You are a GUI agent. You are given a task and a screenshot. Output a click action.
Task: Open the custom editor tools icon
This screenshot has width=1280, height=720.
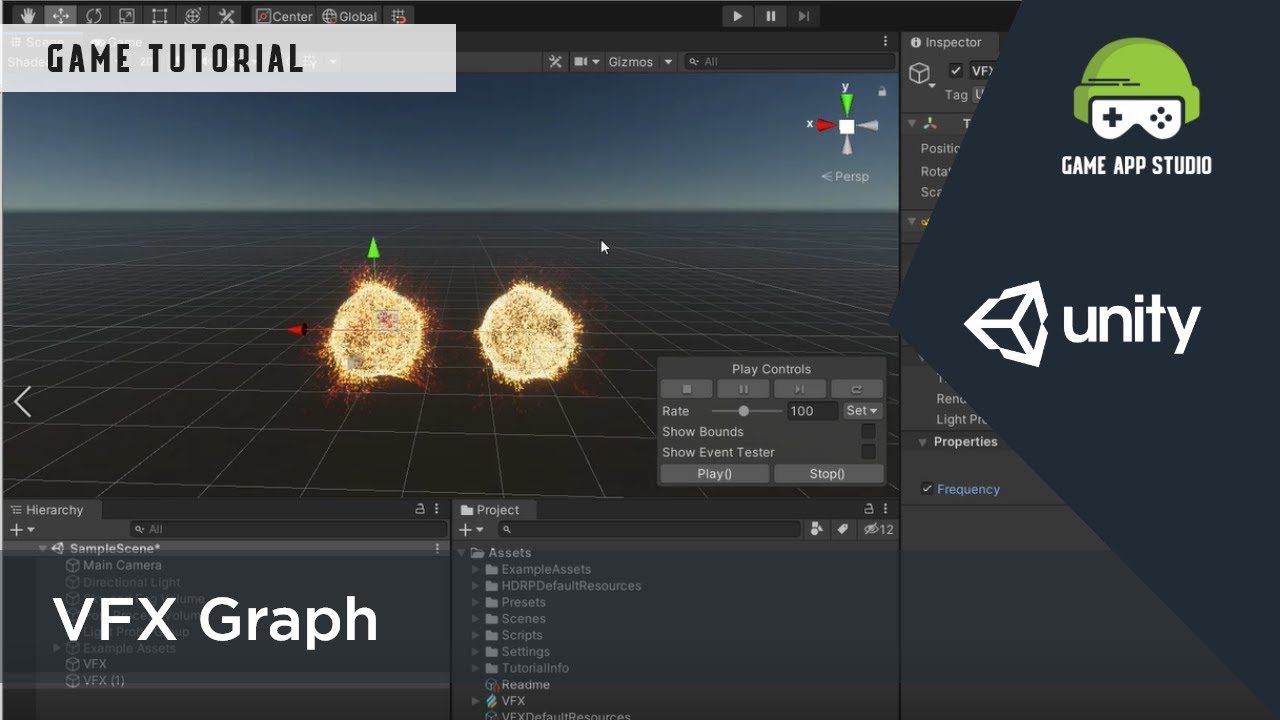click(x=226, y=16)
